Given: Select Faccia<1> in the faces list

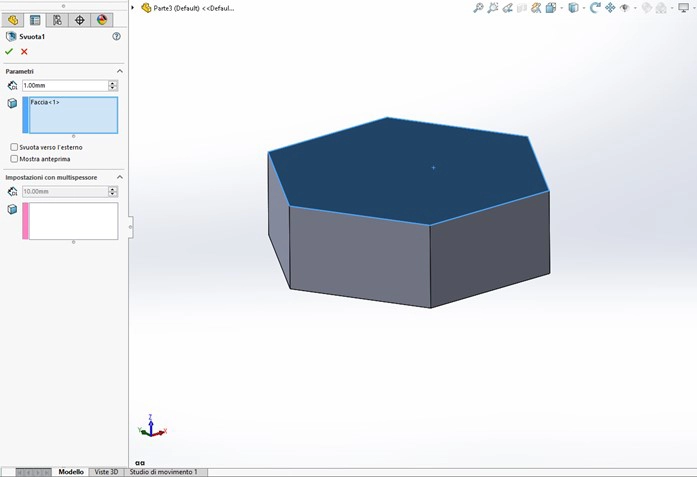Looking at the screenshot, I should [45, 102].
